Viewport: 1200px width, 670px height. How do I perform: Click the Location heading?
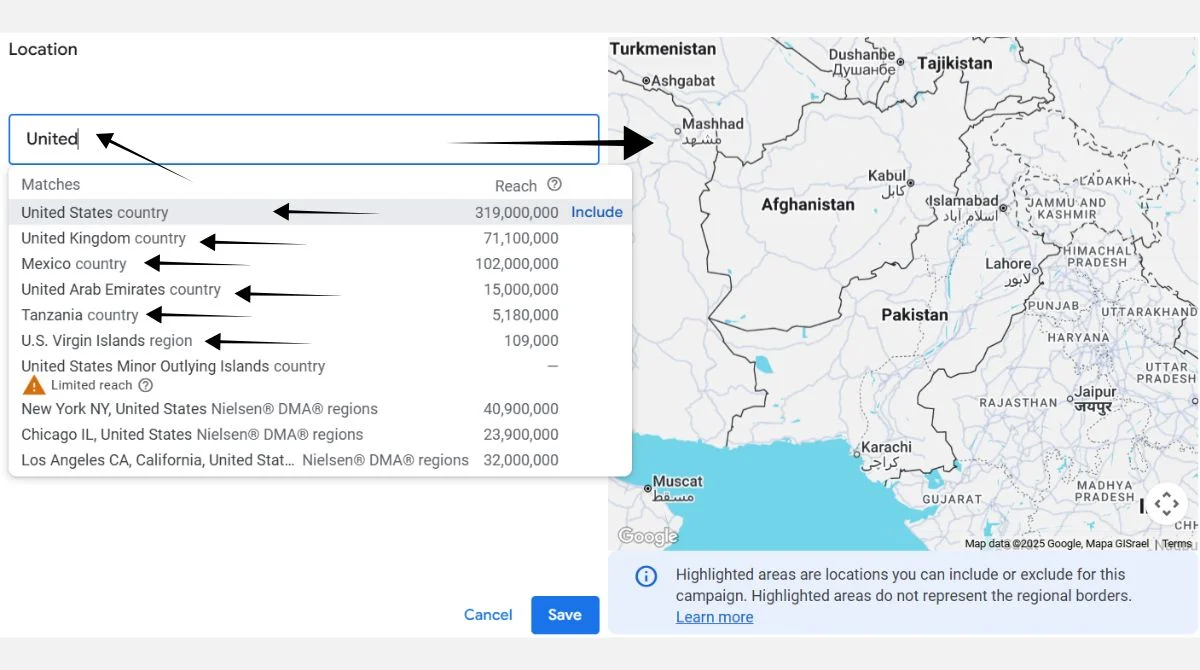tap(43, 49)
